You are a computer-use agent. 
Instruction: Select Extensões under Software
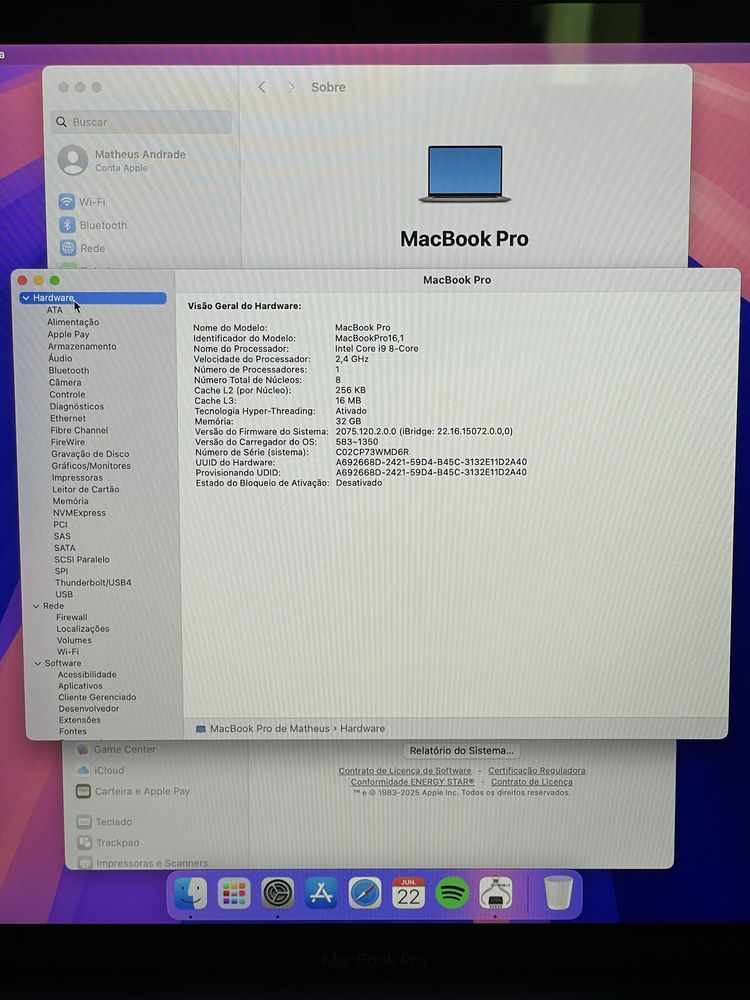80,720
